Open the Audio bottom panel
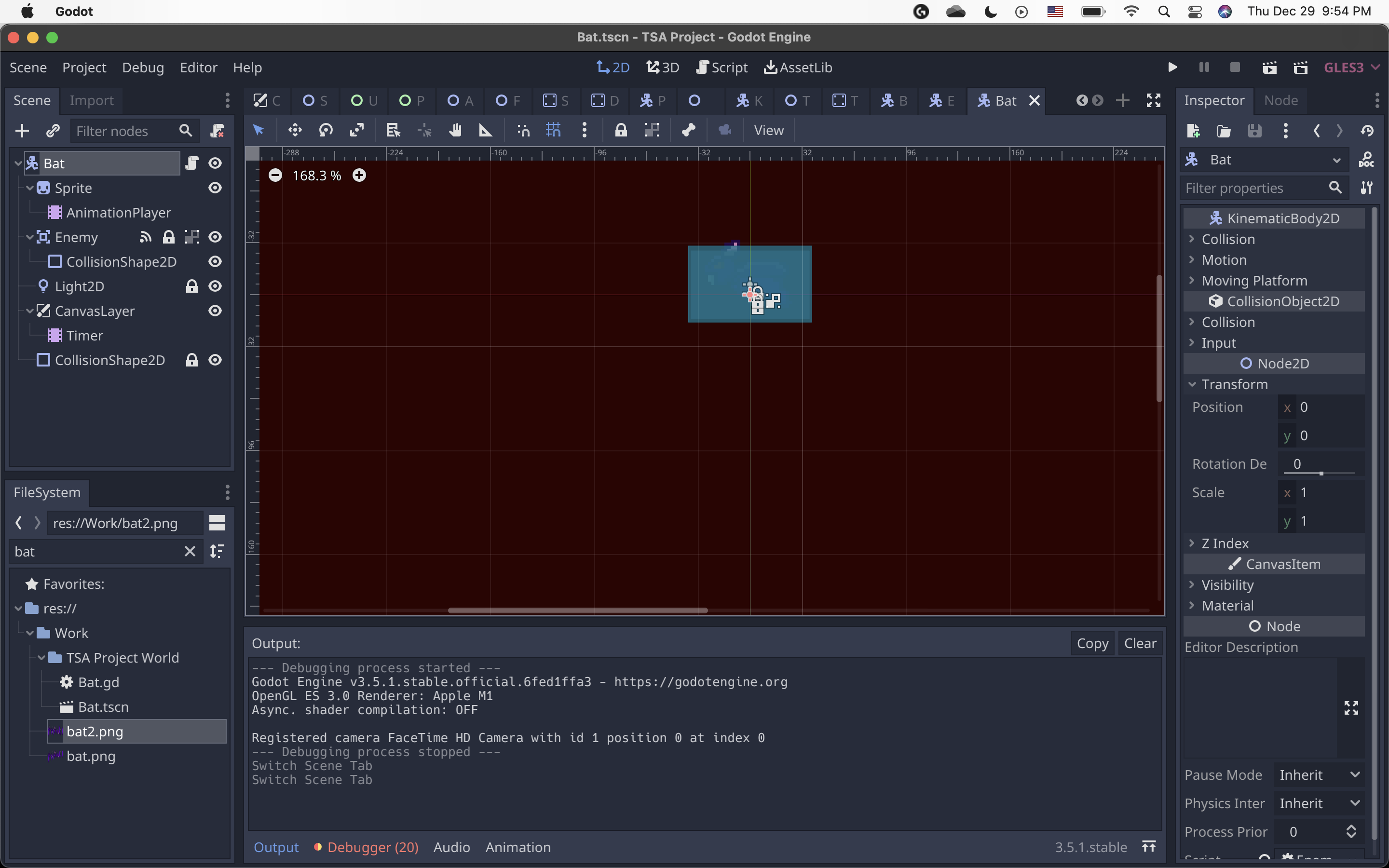Image resolution: width=1389 pixels, height=868 pixels. pyautogui.click(x=452, y=847)
